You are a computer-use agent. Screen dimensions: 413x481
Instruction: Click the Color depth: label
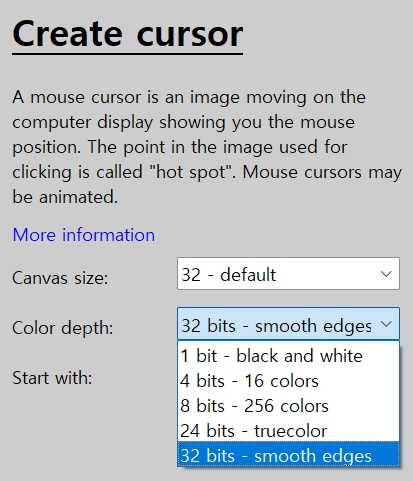click(63, 328)
